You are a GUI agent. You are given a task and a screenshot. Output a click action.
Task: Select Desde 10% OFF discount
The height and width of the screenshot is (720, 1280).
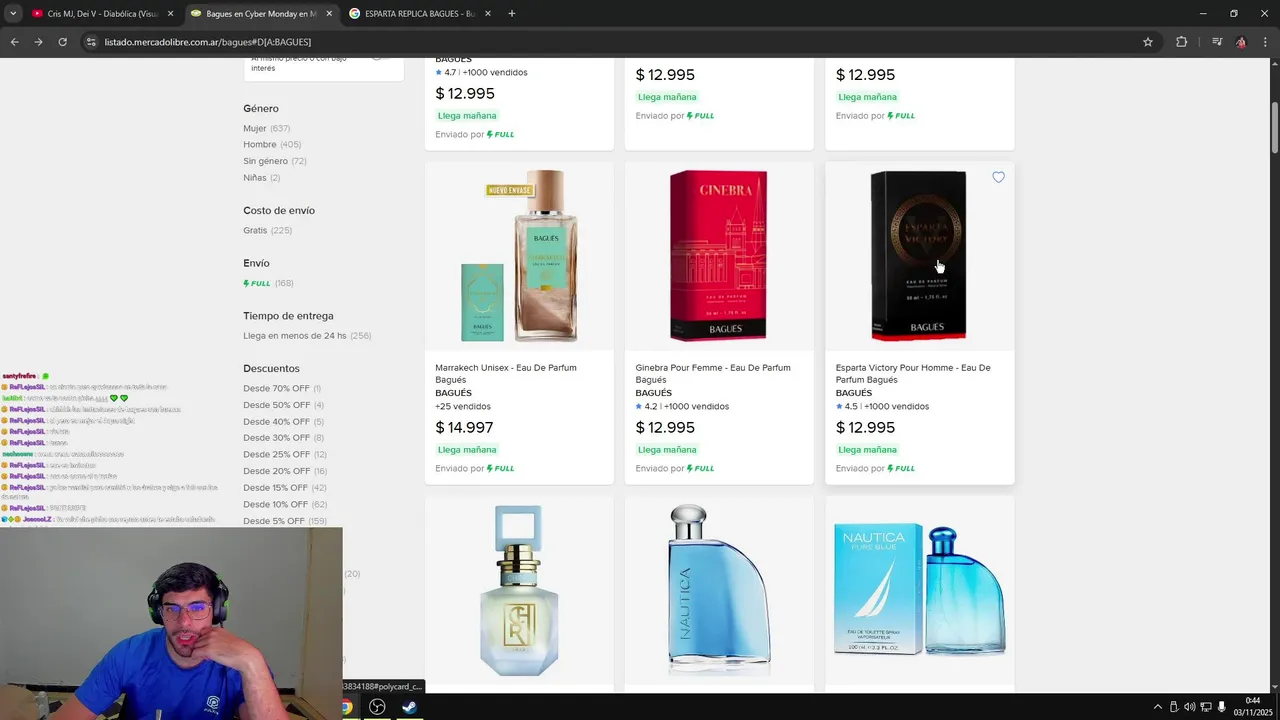click(x=285, y=504)
